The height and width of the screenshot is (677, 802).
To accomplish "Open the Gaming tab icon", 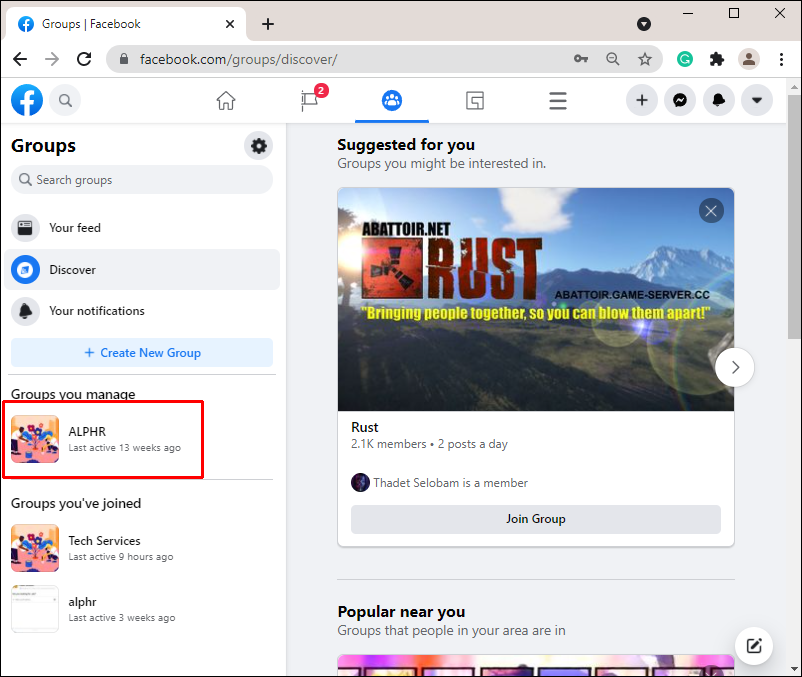I will tap(475, 100).
